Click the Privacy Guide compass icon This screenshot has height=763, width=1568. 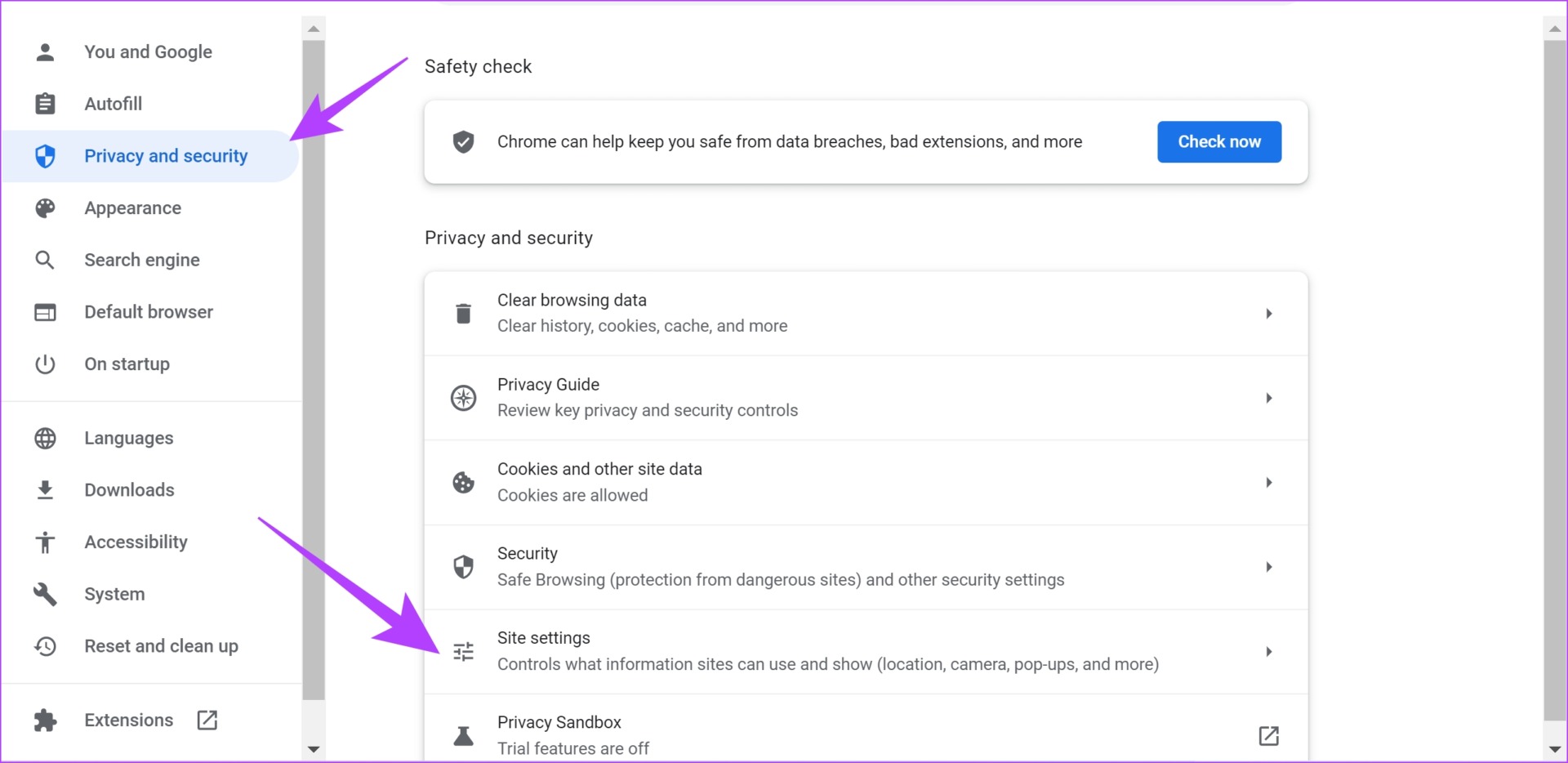[463, 398]
